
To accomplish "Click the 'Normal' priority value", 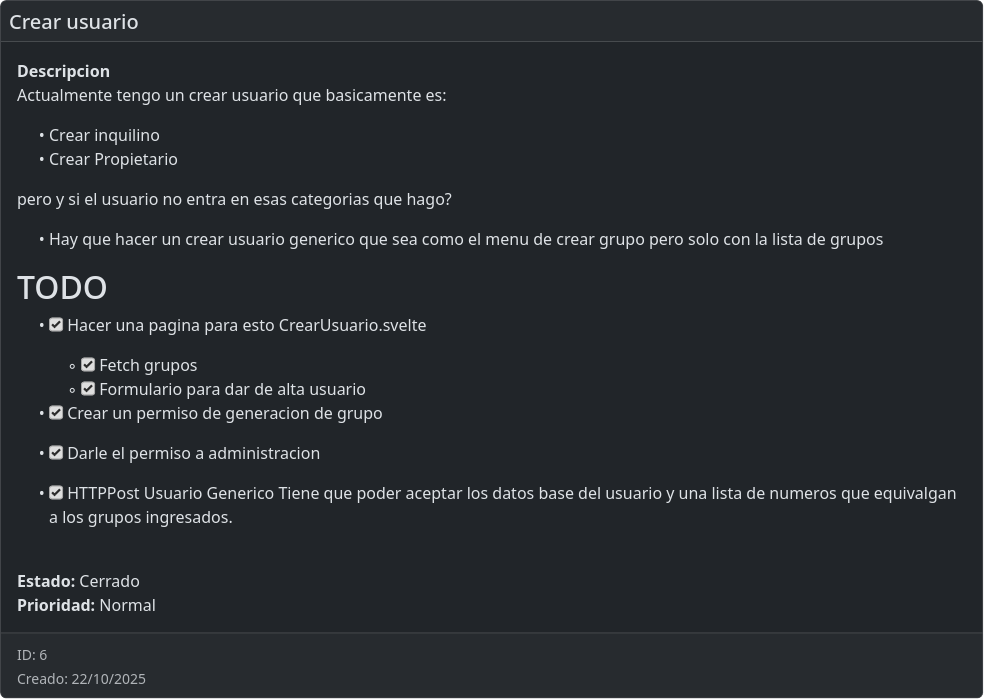I will point(127,605).
